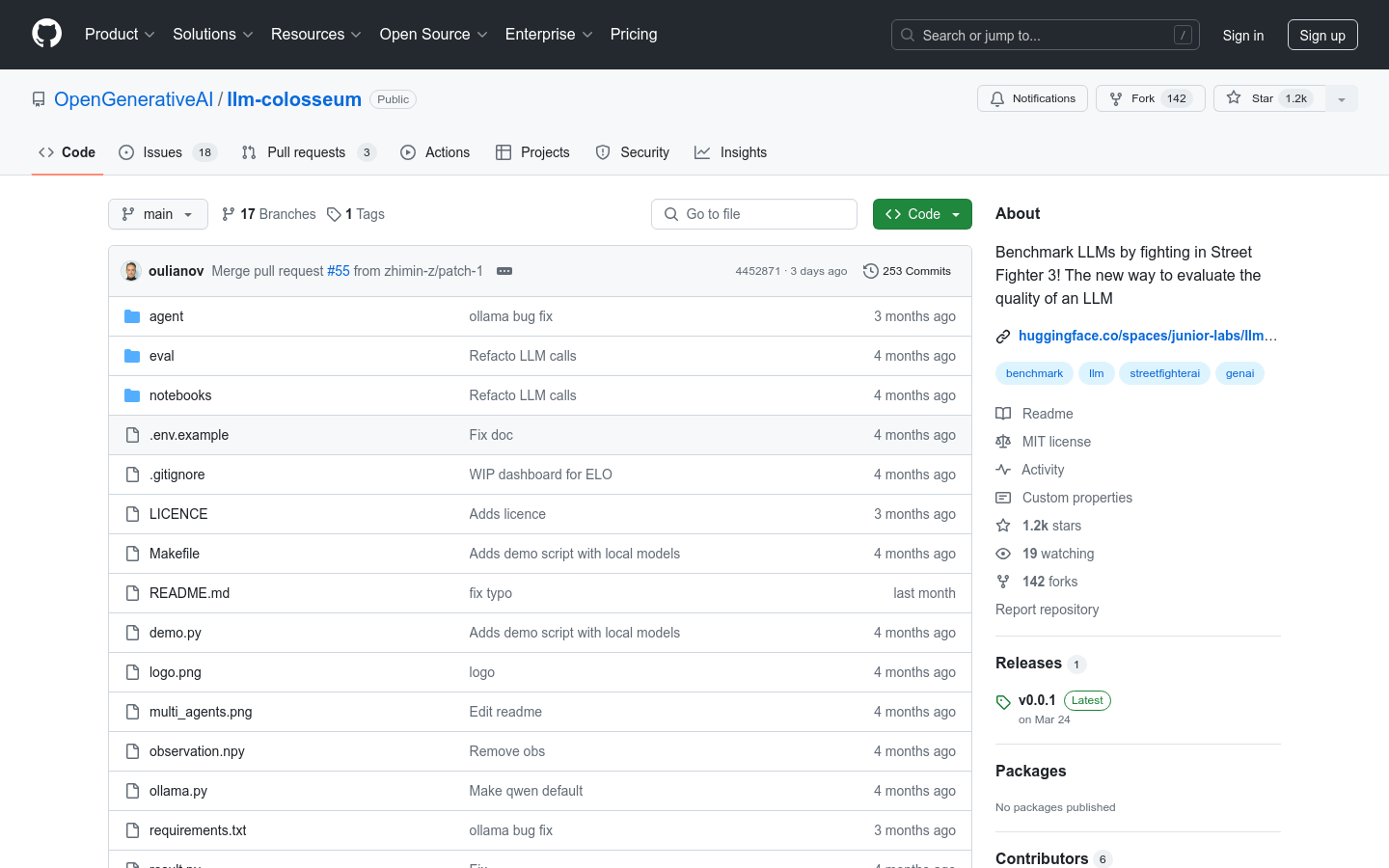The height and width of the screenshot is (868, 1389).
Task: Click oulianov's avatar thumbnail
Action: (131, 271)
